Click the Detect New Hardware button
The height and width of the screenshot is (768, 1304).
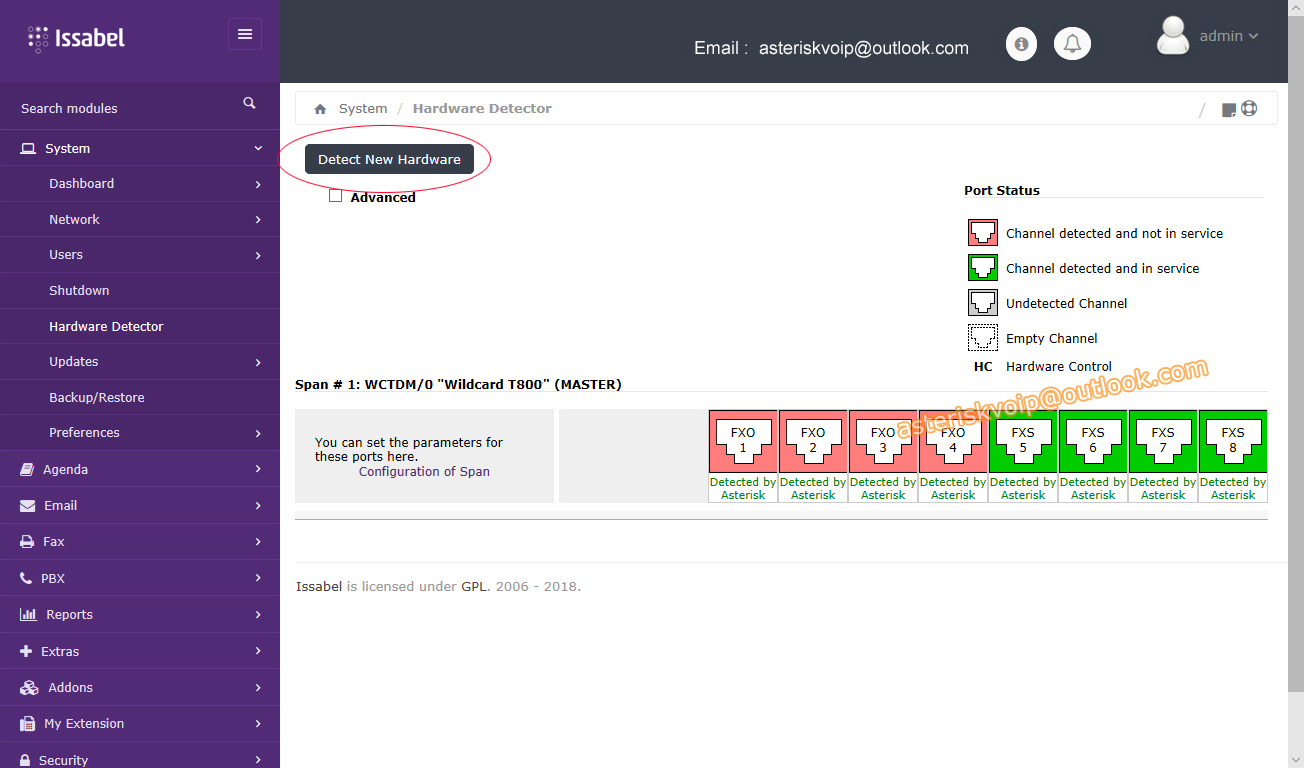point(389,159)
